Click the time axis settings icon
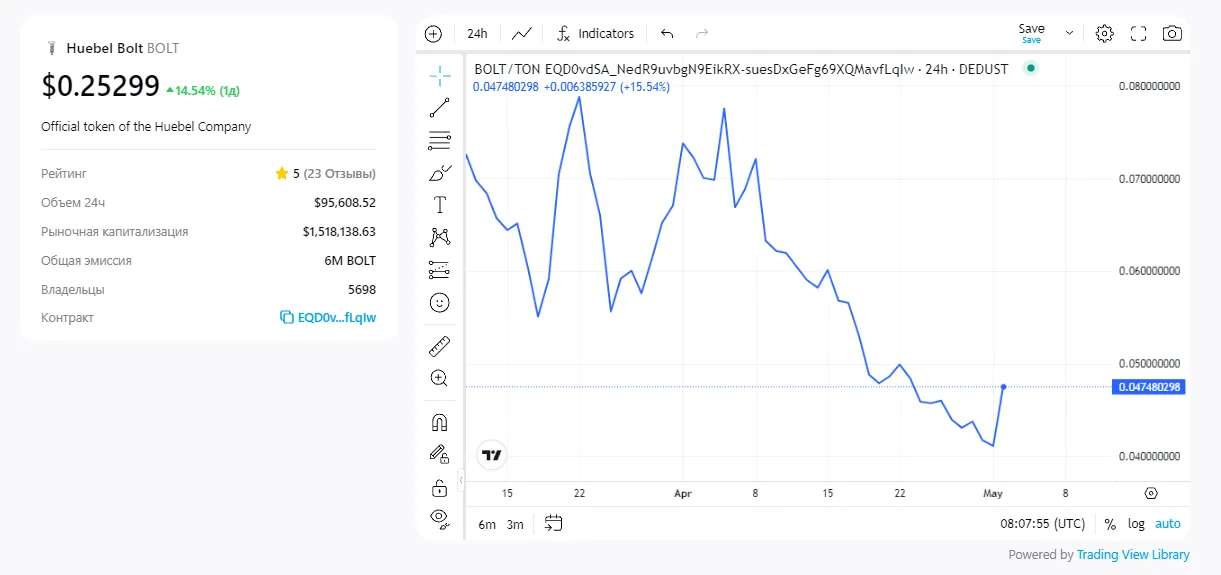Image resolution: width=1221 pixels, height=575 pixels. tap(1150, 493)
